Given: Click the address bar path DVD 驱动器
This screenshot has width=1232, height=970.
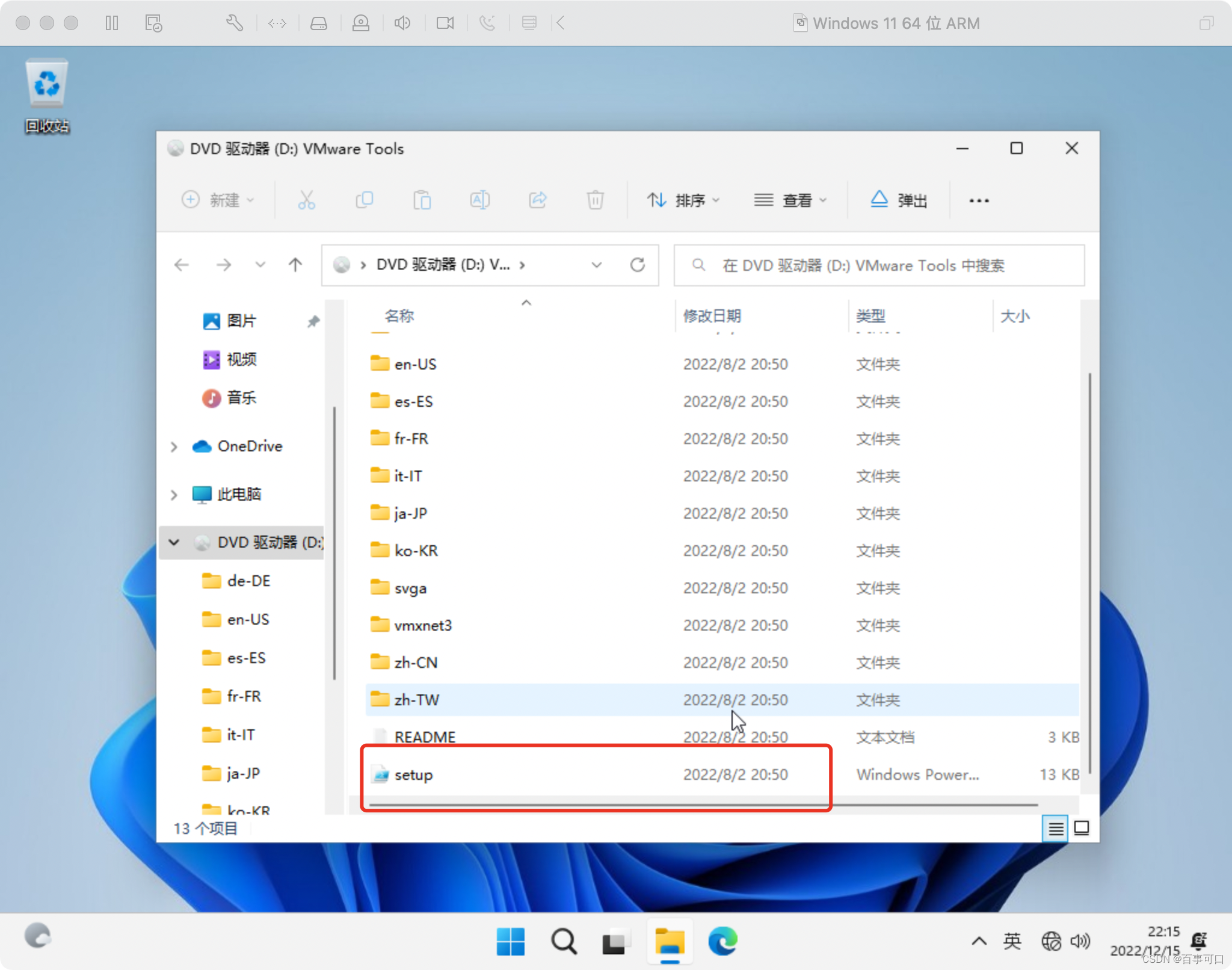Looking at the screenshot, I should click(x=443, y=265).
